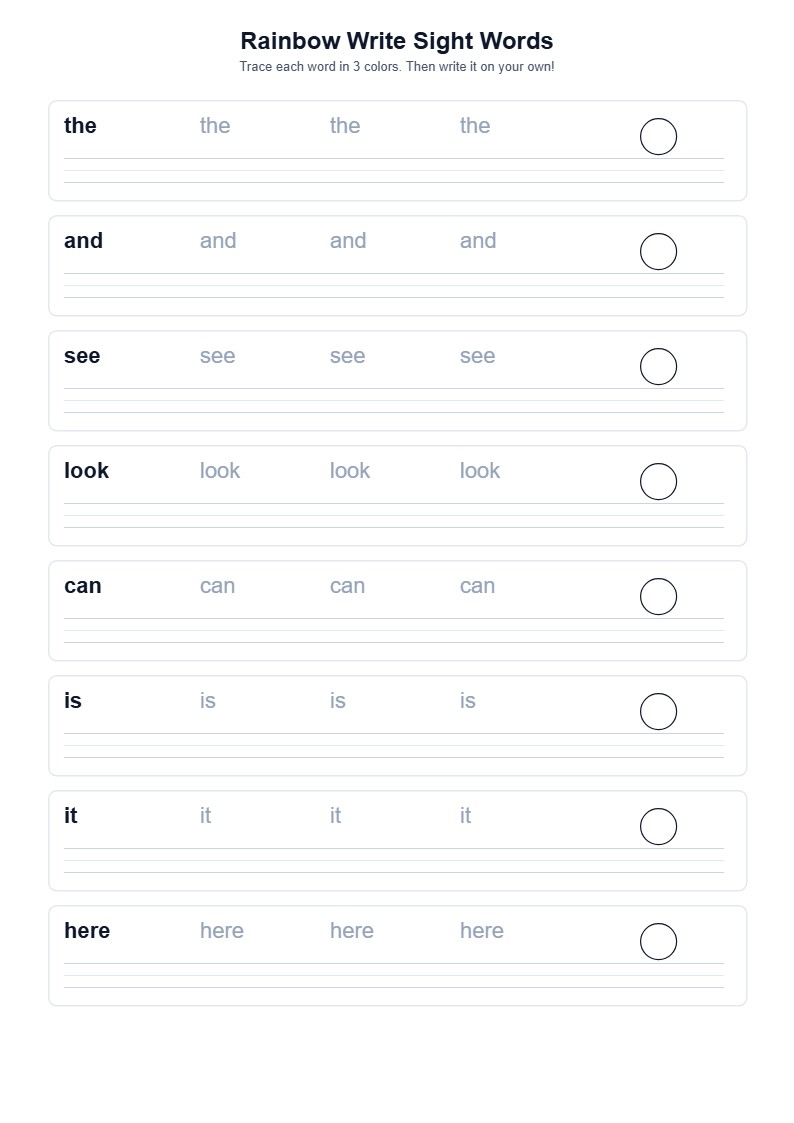The image size is (794, 1123).
Task: Mark the 'here' row completion circle
Action: (658, 941)
